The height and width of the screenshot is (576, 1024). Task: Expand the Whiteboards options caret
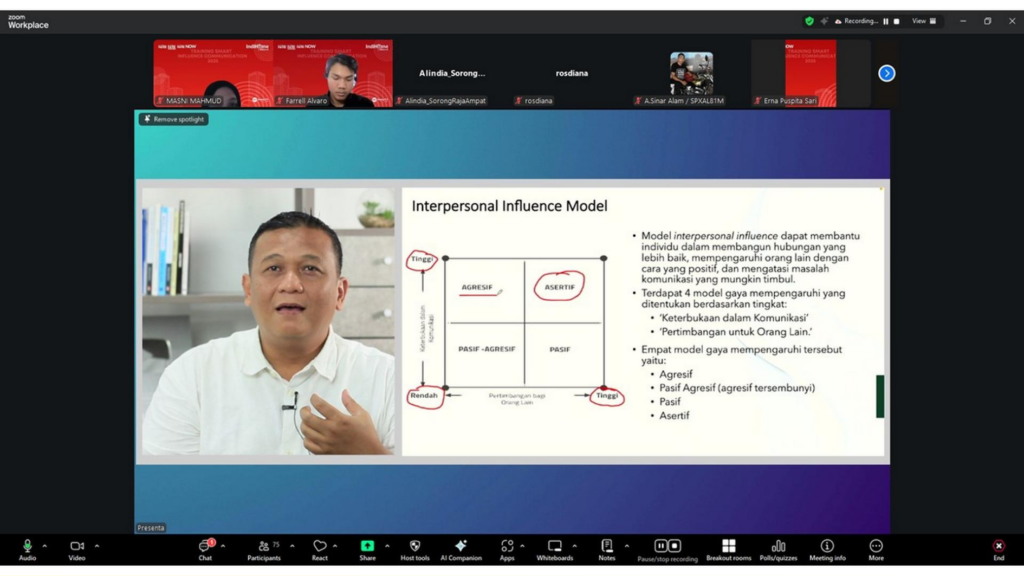click(575, 546)
